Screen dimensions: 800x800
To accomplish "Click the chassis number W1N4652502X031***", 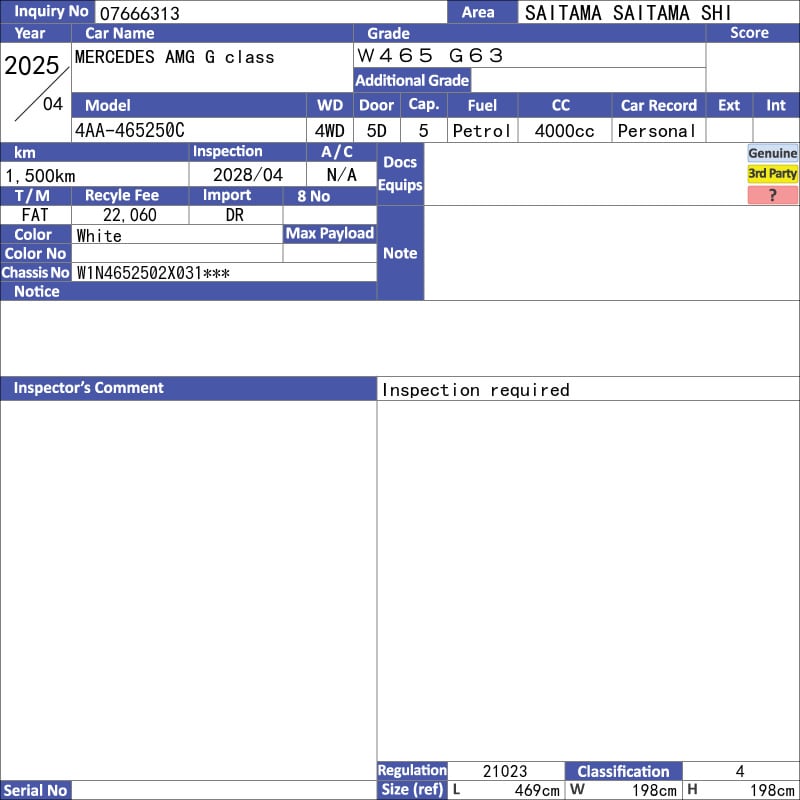I will pyautogui.click(x=153, y=272).
